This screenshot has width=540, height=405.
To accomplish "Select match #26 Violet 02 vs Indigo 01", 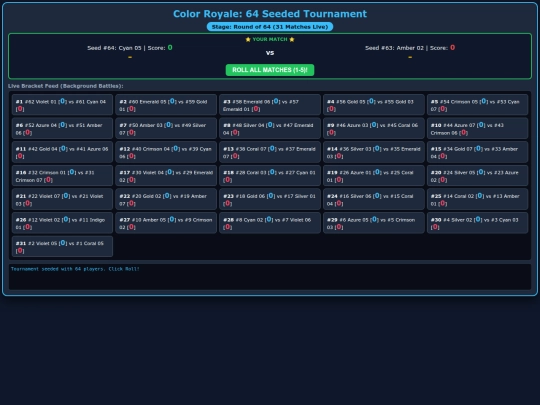I will [x=62, y=223].
